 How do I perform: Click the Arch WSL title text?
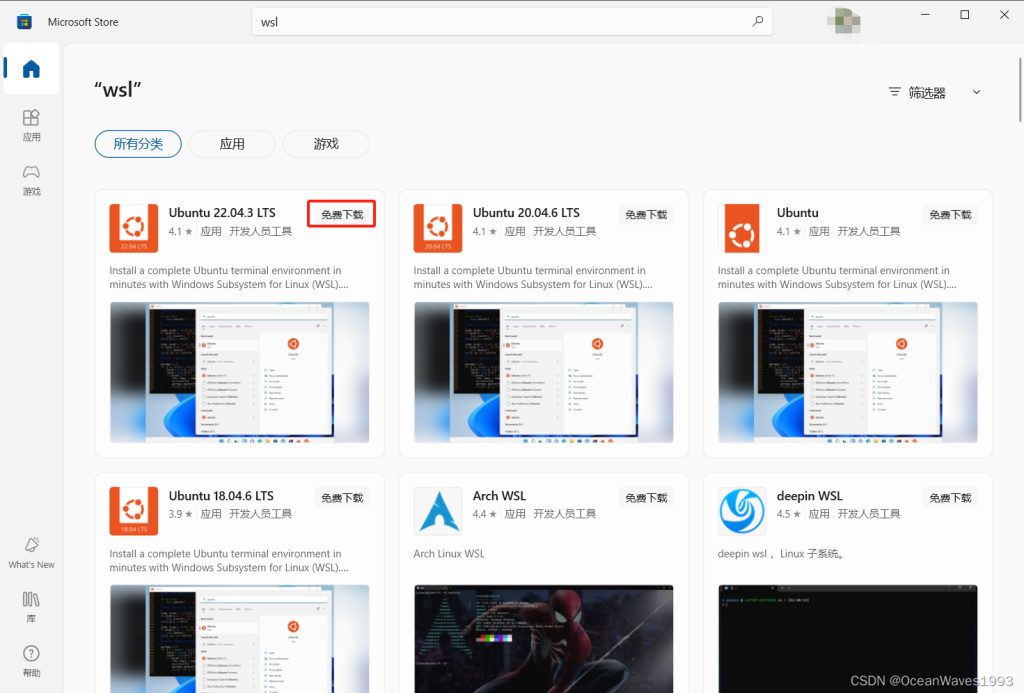500,496
